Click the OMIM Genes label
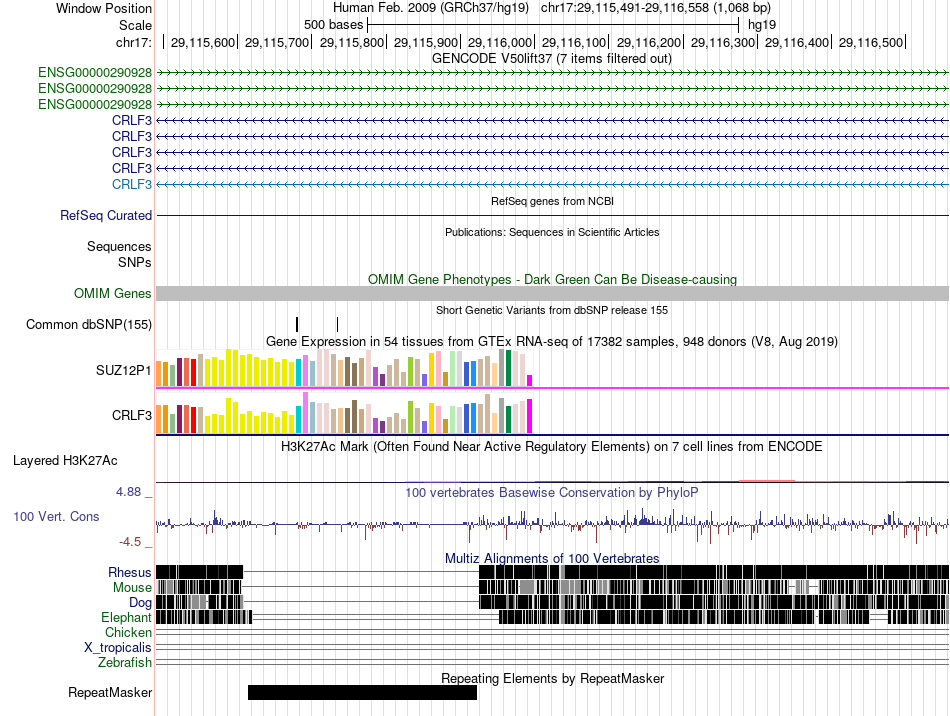Viewport: 950px width, 716px height. (x=112, y=294)
